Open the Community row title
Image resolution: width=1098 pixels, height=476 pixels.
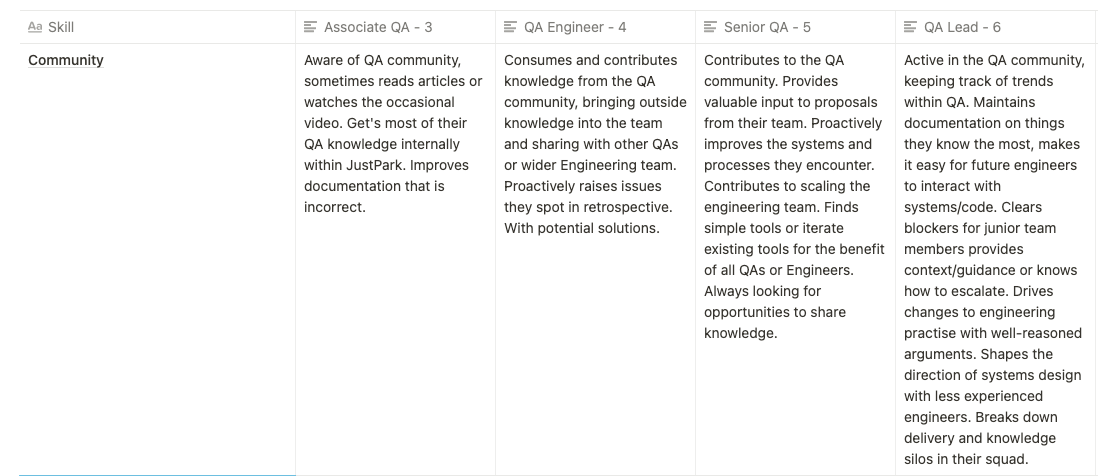click(x=66, y=60)
